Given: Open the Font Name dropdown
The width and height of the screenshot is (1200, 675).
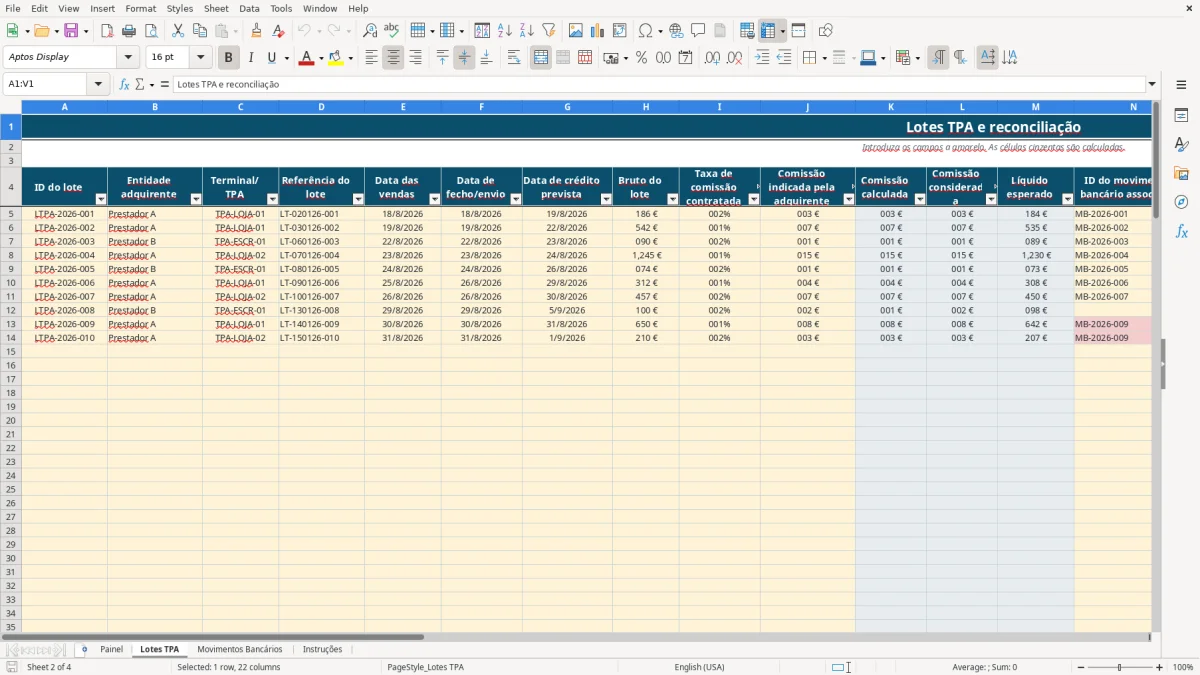Looking at the screenshot, I should coord(128,58).
